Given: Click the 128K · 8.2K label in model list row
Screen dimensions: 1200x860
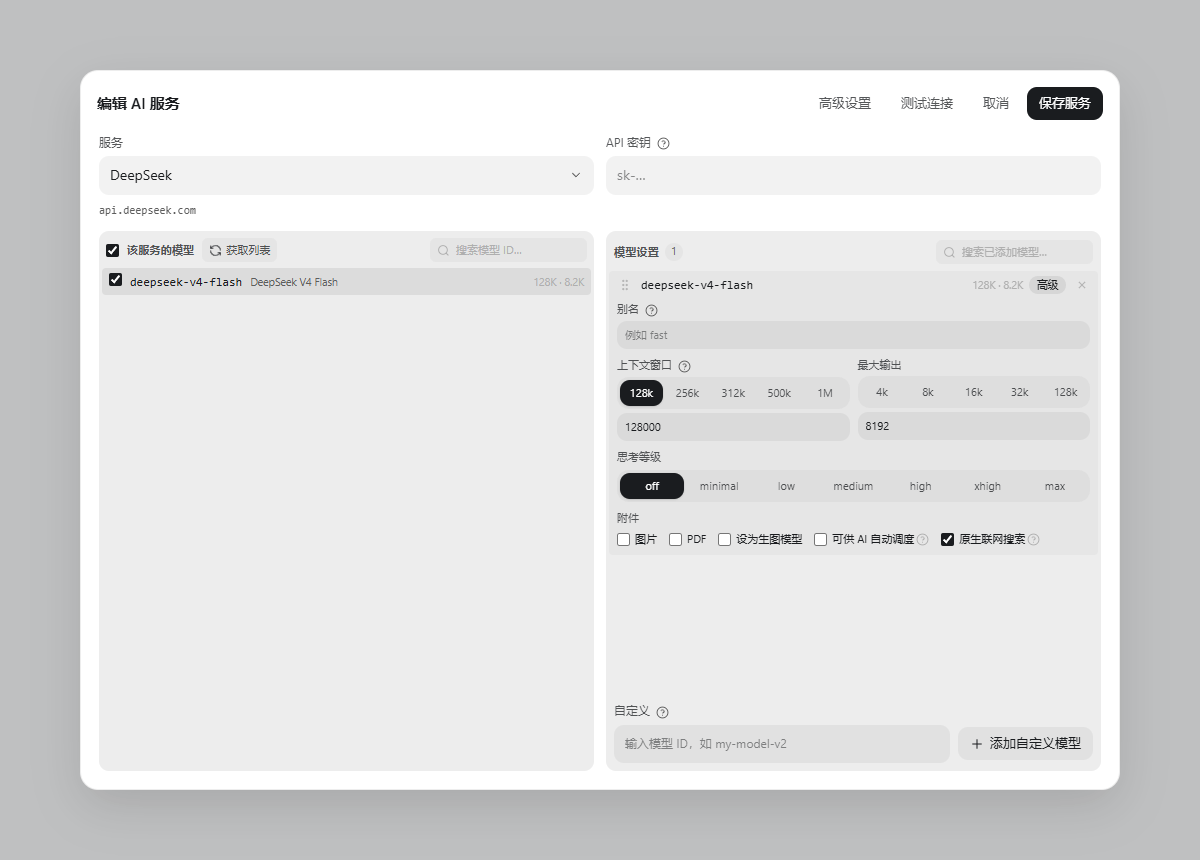Looking at the screenshot, I should 559,282.
